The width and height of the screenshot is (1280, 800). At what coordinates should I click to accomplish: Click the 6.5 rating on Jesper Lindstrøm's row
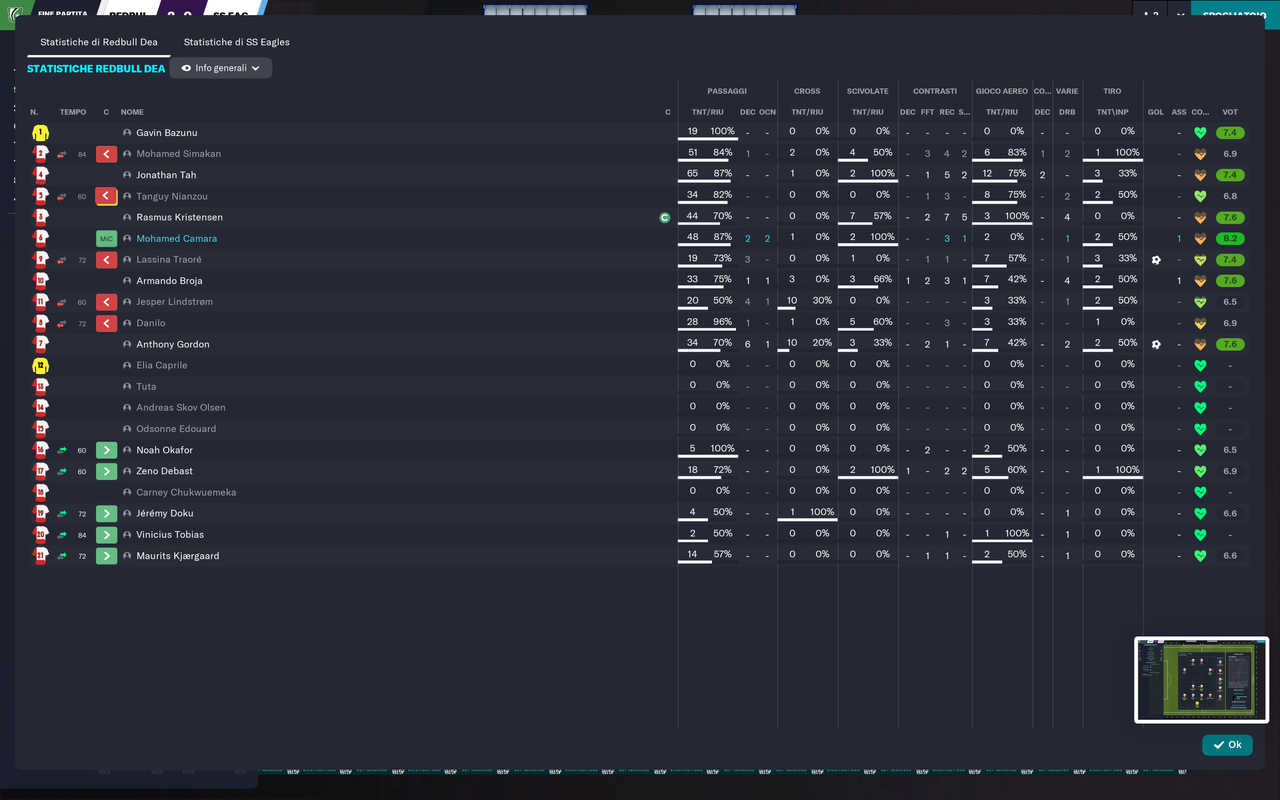coord(1230,302)
